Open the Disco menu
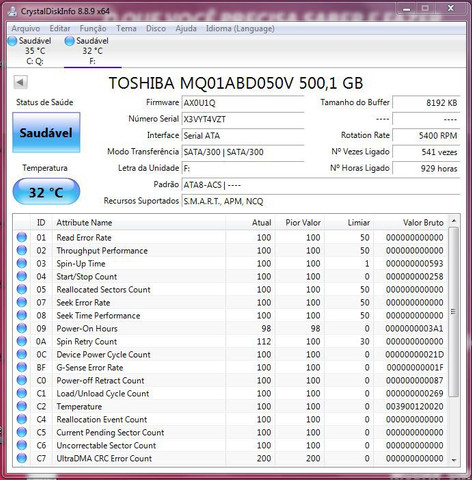This screenshot has height=480, width=472. pyautogui.click(x=156, y=29)
